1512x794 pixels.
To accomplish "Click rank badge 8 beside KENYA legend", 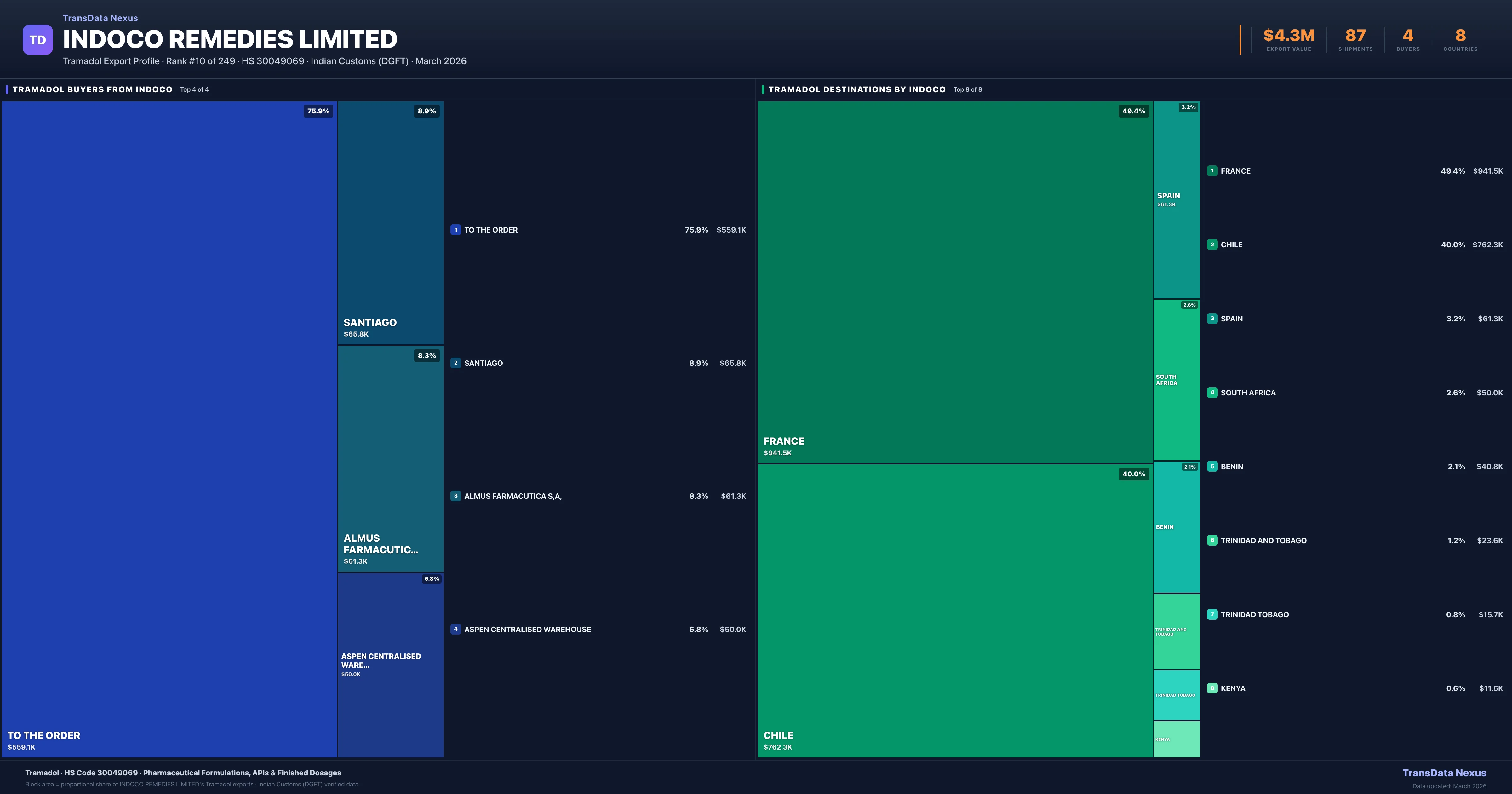I will coord(1212,688).
